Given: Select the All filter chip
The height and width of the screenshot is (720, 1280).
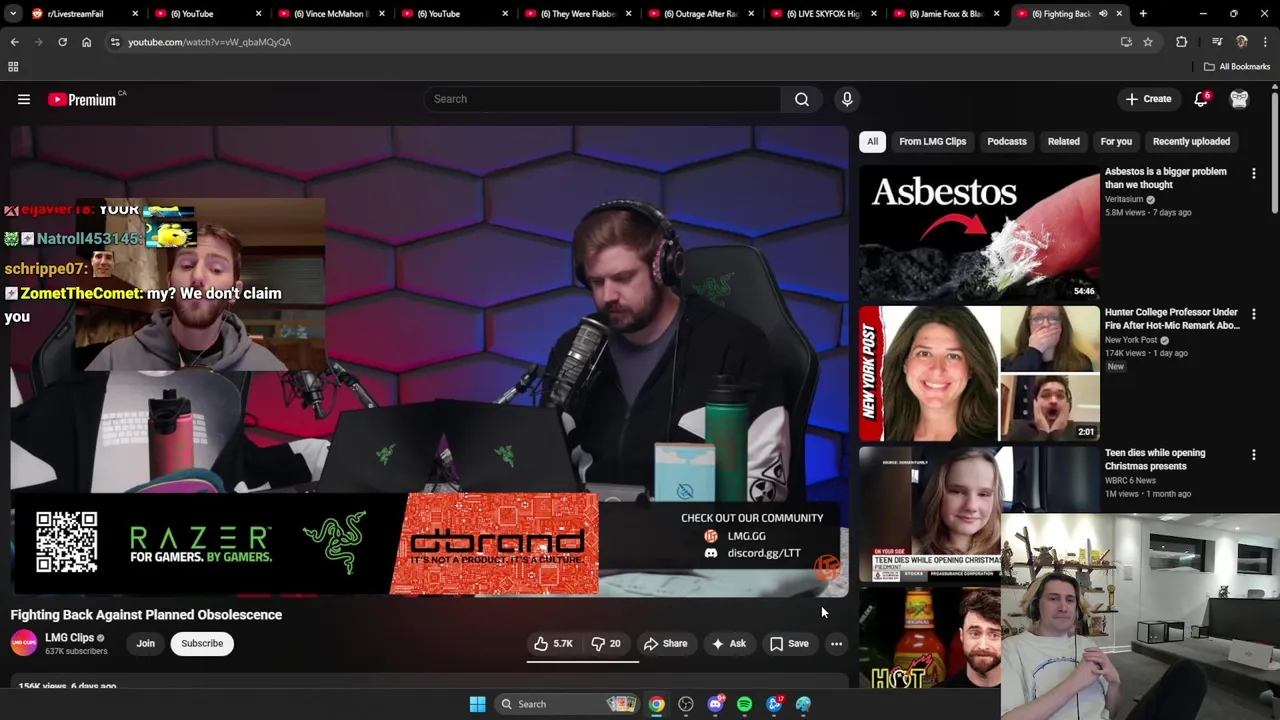Looking at the screenshot, I should coord(872,142).
